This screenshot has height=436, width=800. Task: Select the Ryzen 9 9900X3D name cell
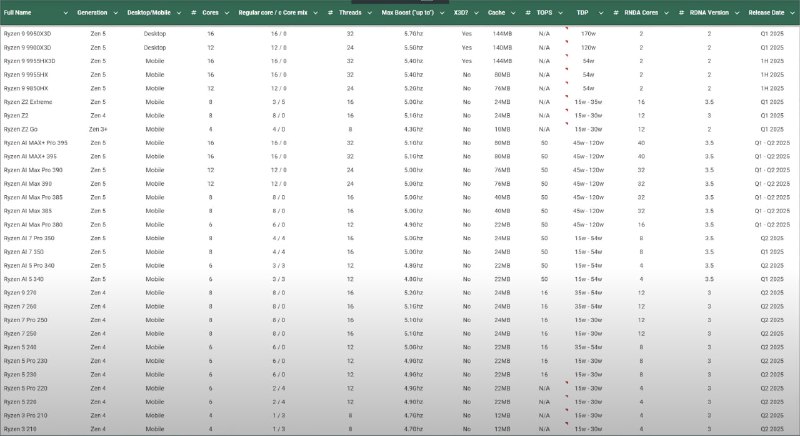pyautogui.click(x=28, y=47)
